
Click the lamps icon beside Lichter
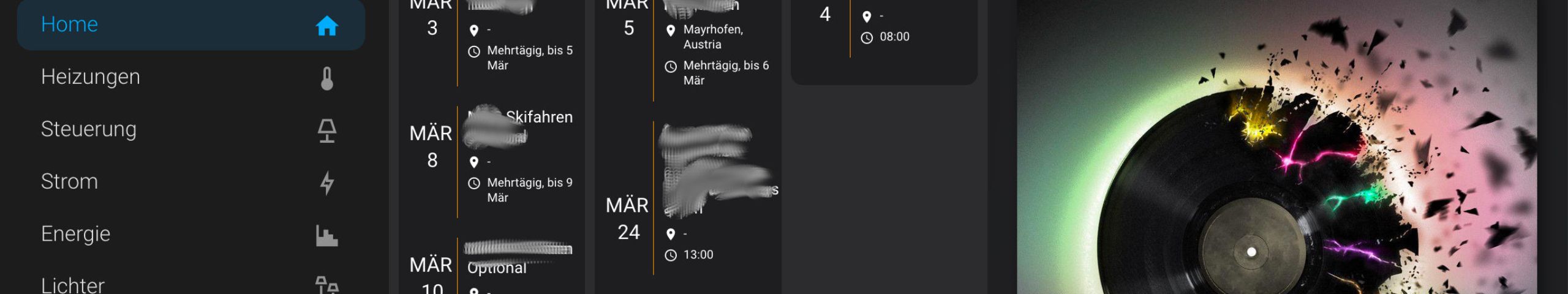pos(326,285)
